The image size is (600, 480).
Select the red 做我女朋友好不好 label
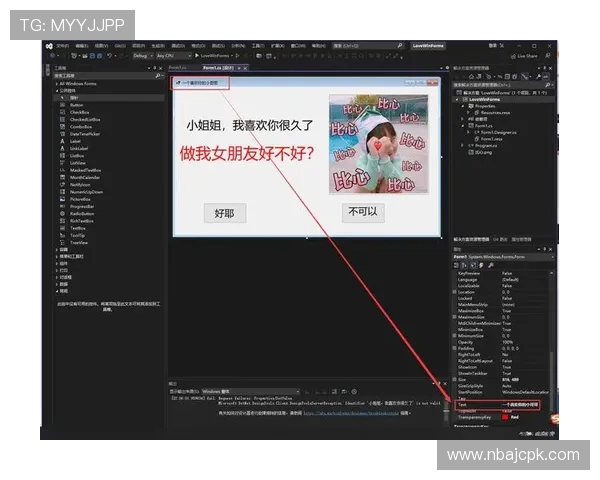tap(247, 153)
